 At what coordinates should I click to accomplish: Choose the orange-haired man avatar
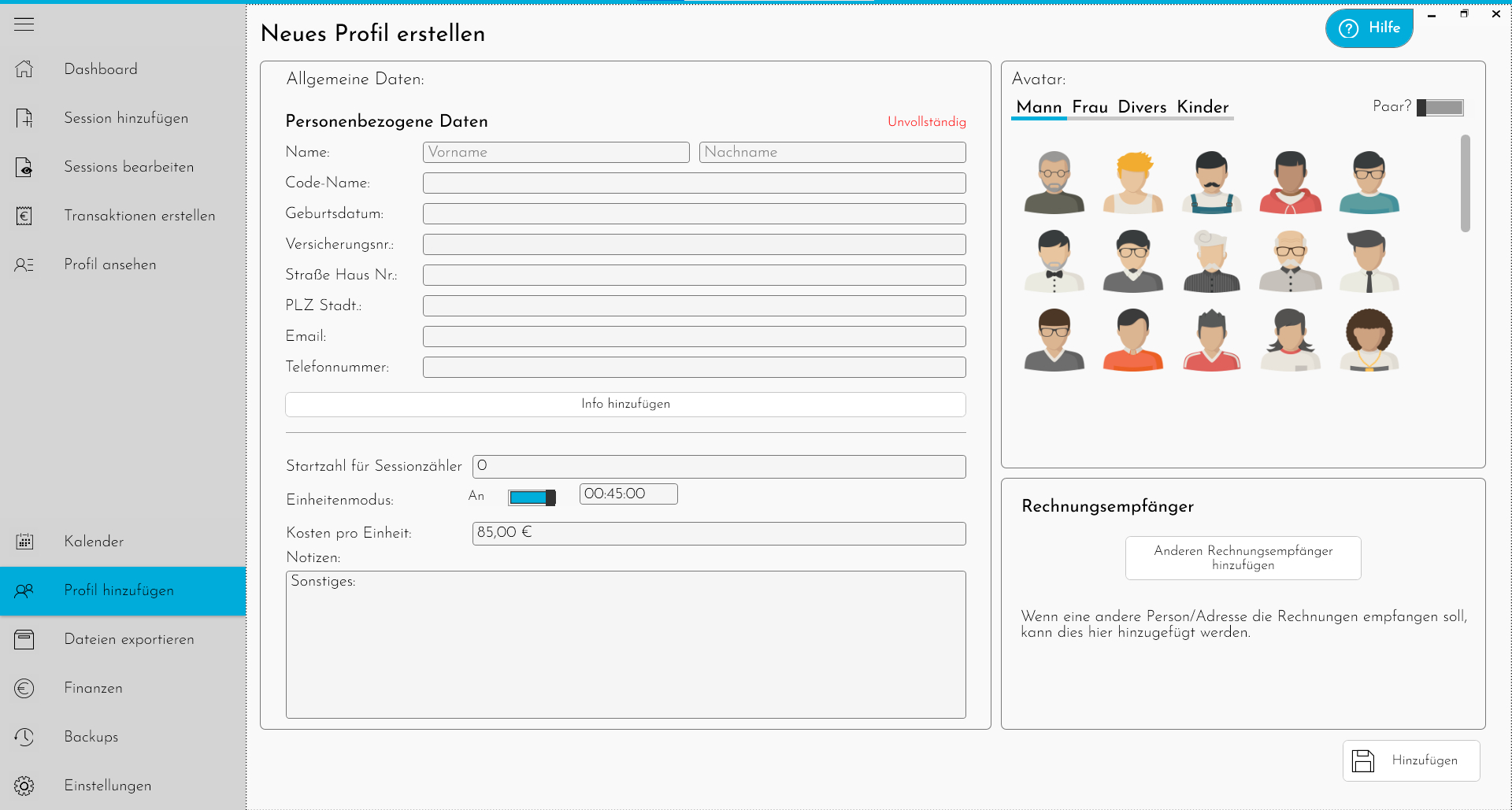tap(1133, 183)
